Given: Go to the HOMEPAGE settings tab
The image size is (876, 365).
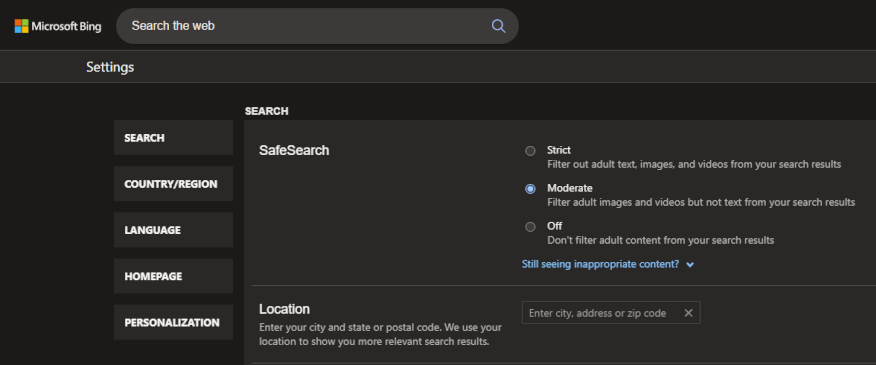Looking at the screenshot, I should click(173, 276).
